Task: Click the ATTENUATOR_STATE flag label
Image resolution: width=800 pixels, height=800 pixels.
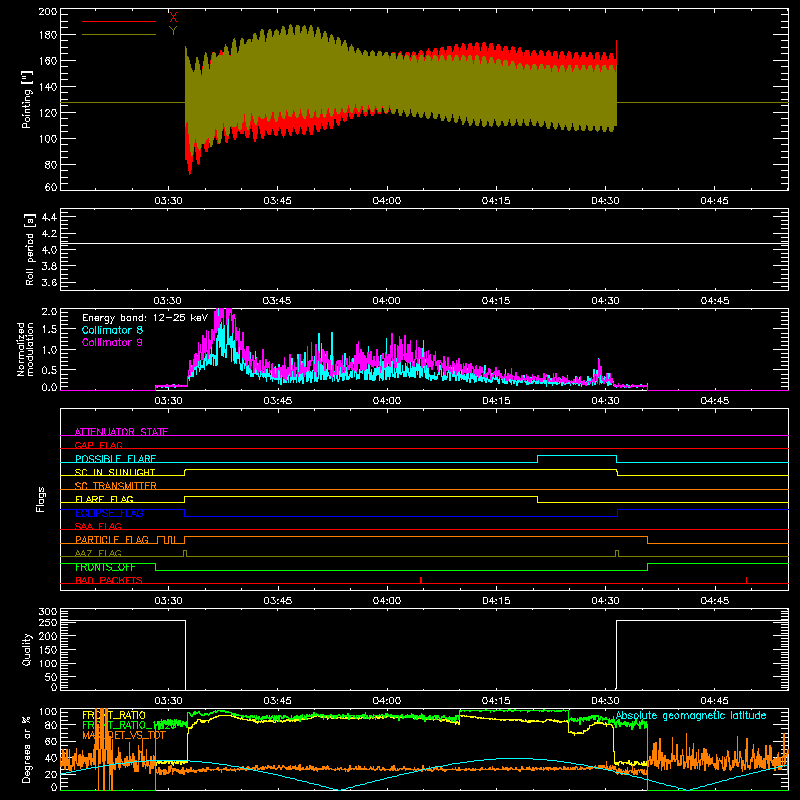Action: click(x=121, y=432)
